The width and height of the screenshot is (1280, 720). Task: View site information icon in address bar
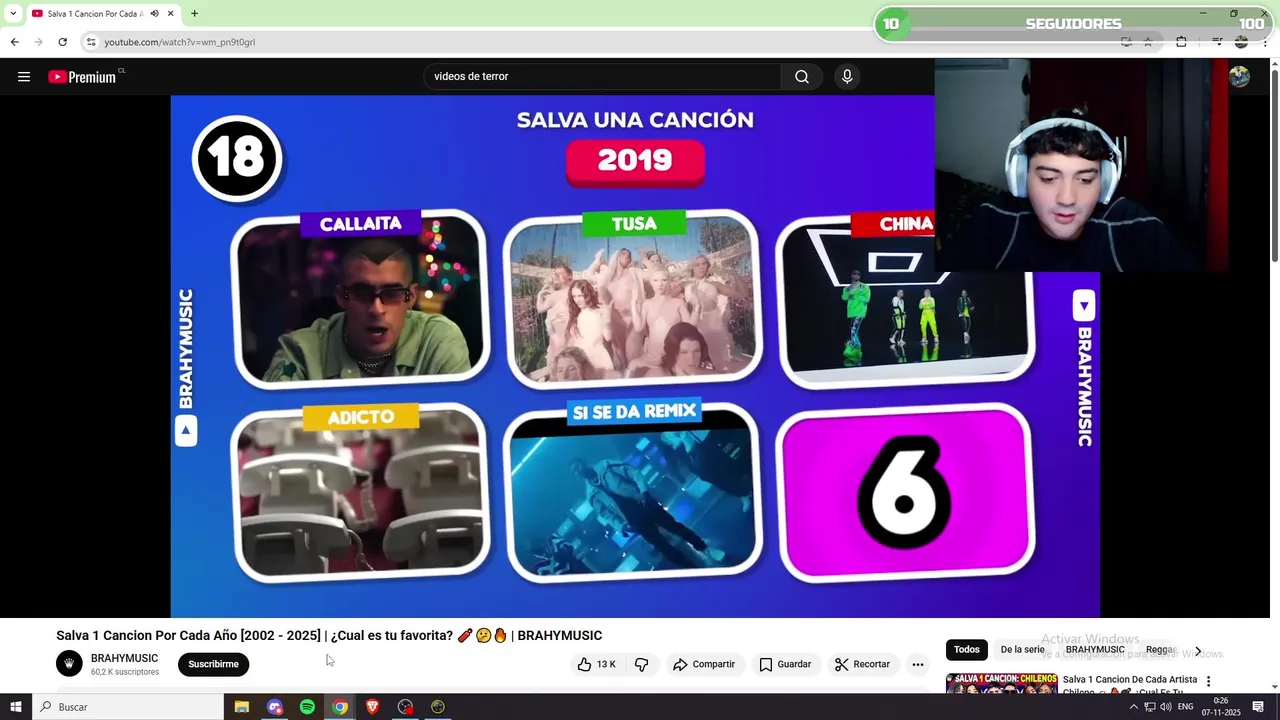pyautogui.click(x=91, y=42)
